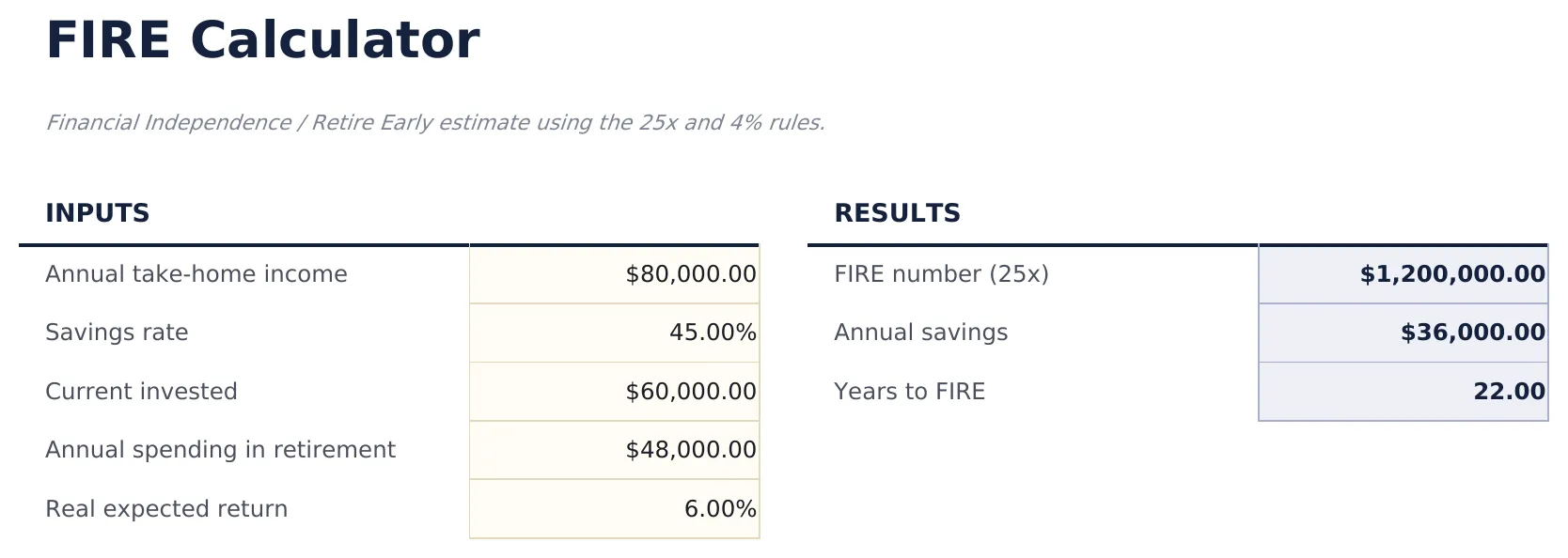Click the Annual spending in retirement label

pos(220,450)
